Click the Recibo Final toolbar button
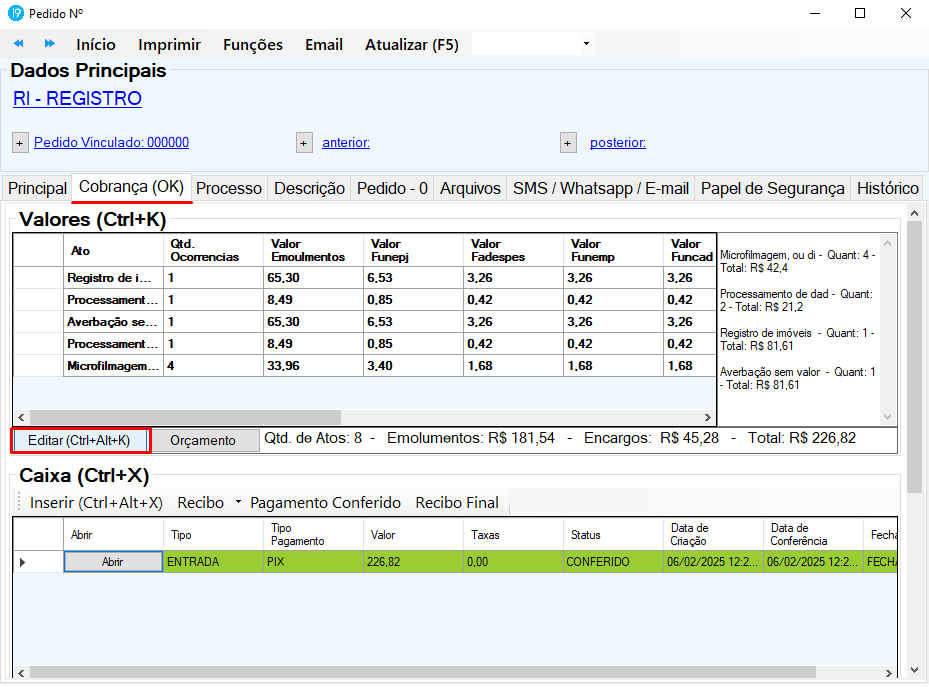 click(x=456, y=503)
